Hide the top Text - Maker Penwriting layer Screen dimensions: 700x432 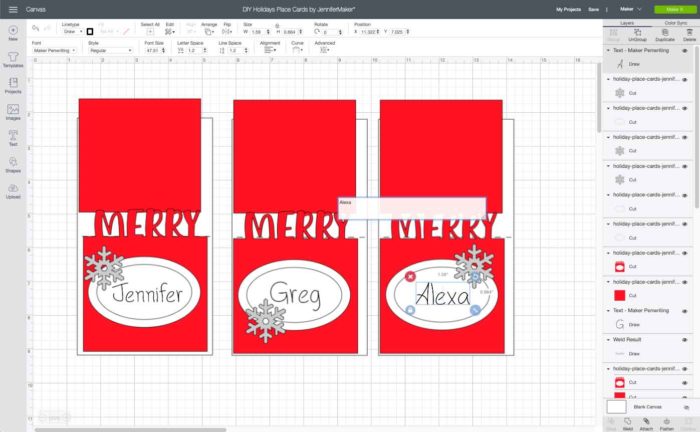(685, 50)
